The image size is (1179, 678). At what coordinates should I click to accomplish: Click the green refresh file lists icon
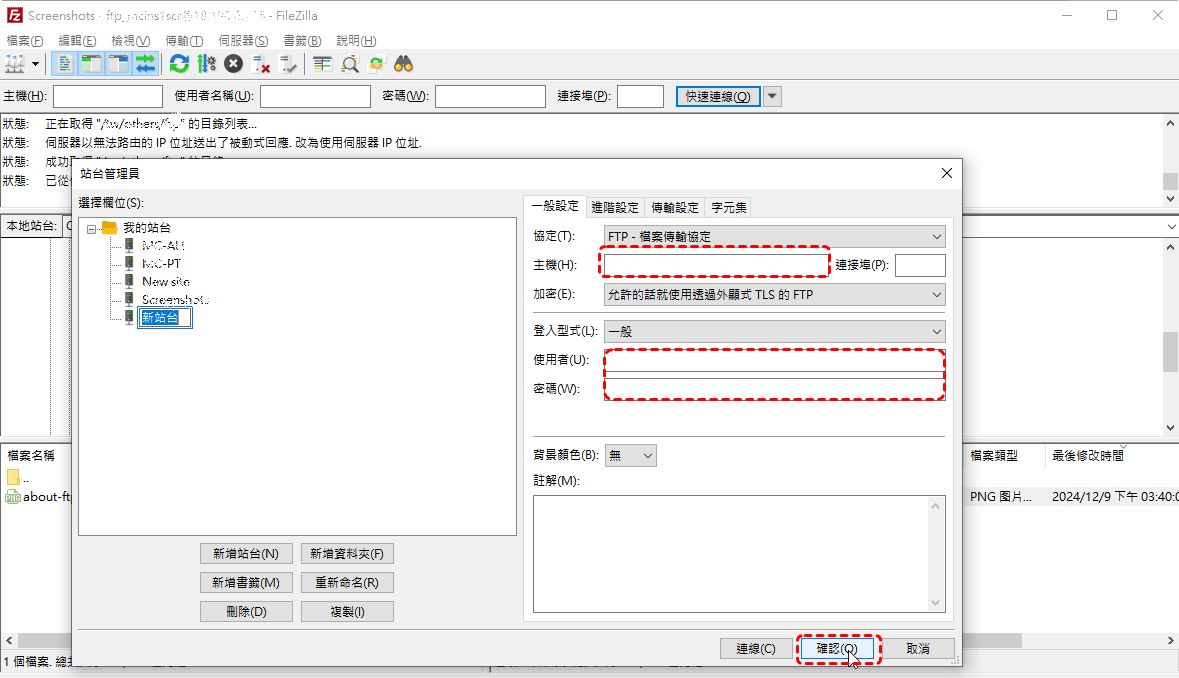click(x=179, y=64)
